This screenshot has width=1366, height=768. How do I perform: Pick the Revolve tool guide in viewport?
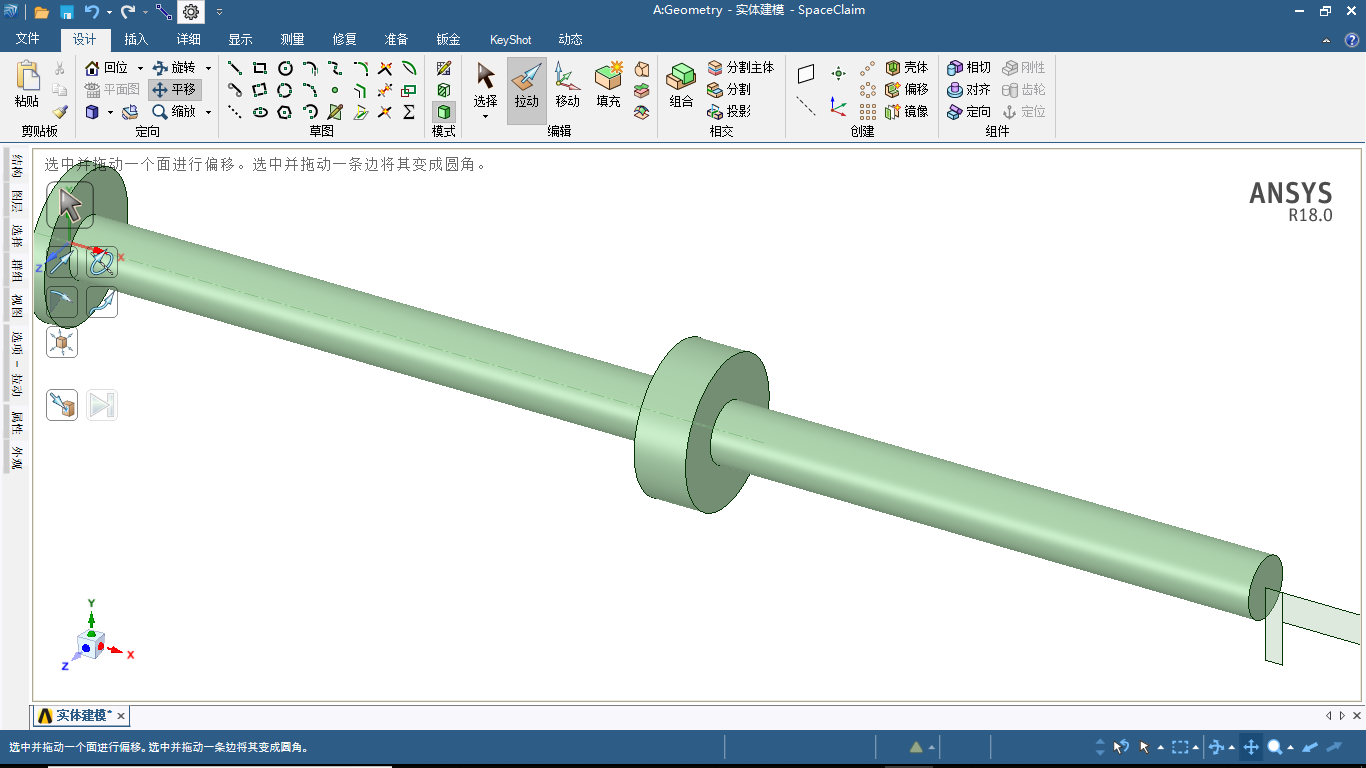101,263
